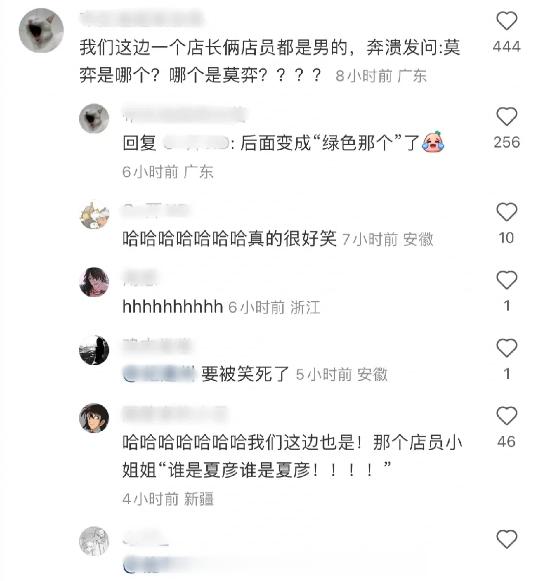Tap the cat avatar of 安徽 commenter
Viewport: 535px width, 581px height.
(x=94, y=215)
